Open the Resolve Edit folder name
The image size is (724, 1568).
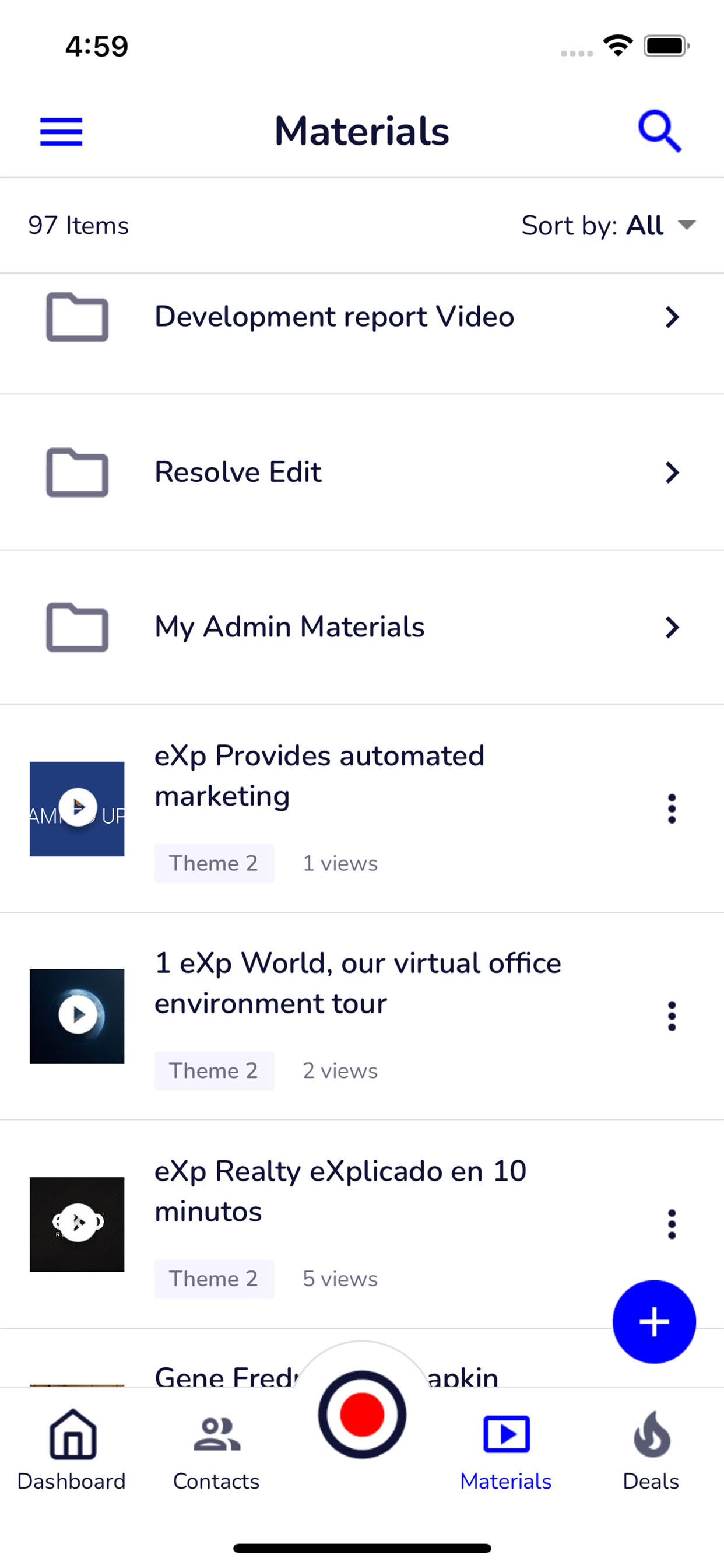(238, 472)
